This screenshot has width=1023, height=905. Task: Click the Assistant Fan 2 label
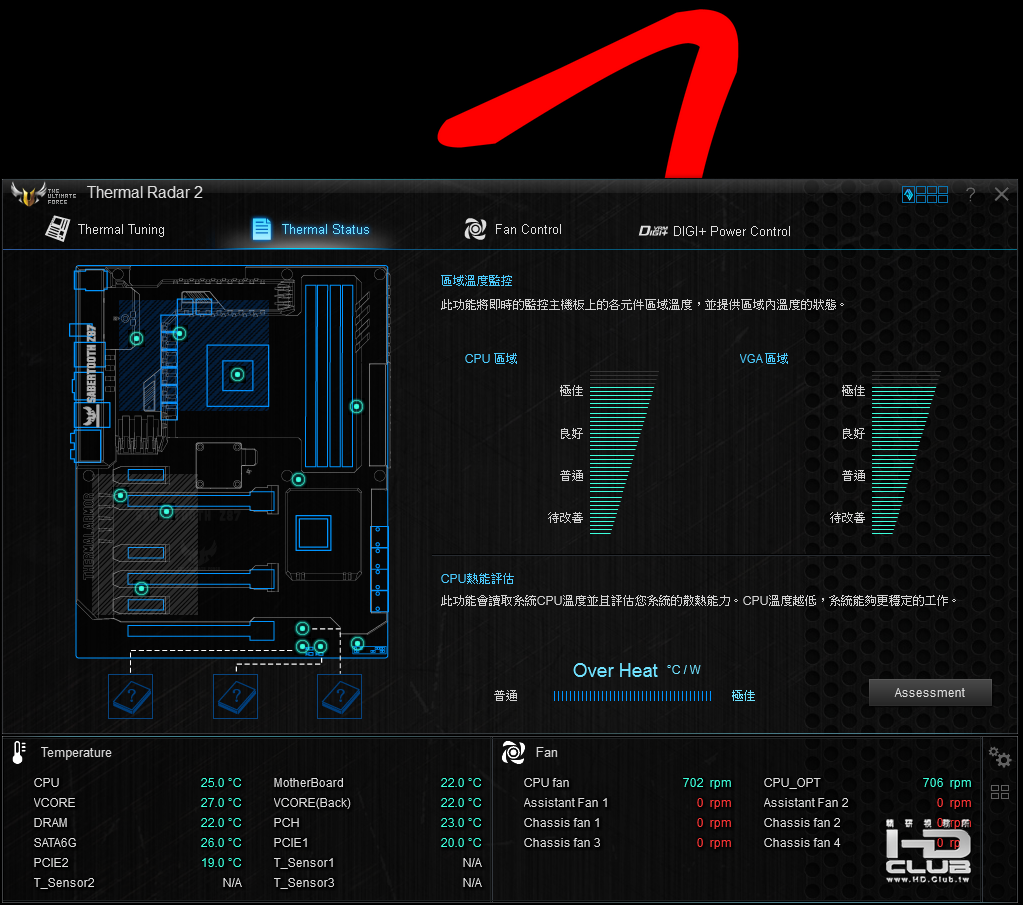point(806,803)
